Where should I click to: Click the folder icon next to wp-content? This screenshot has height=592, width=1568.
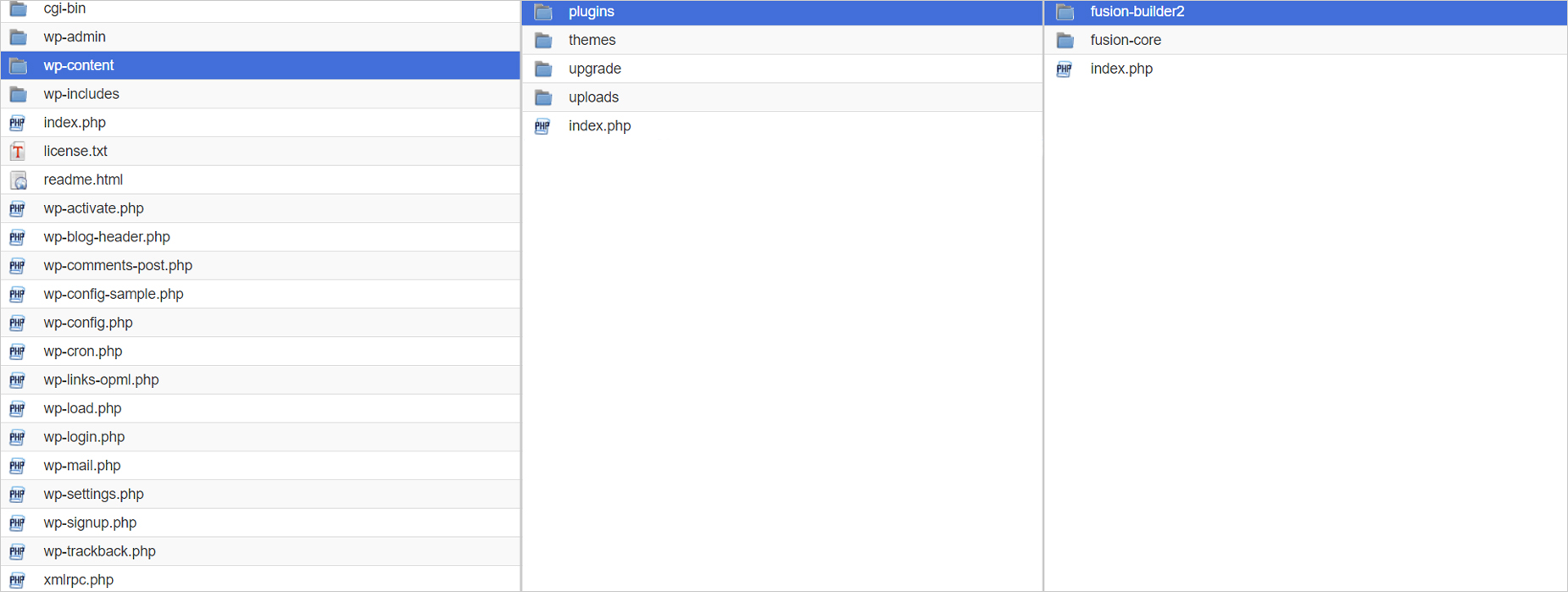(x=18, y=66)
